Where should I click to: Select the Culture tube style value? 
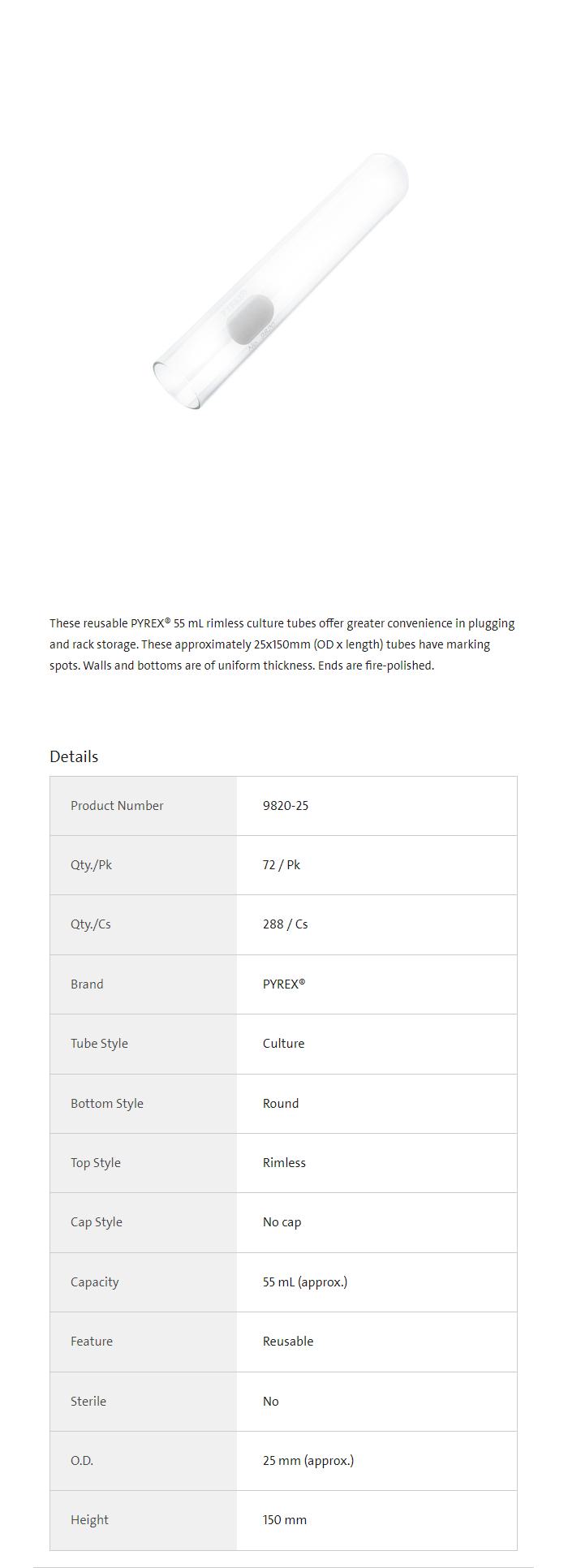click(284, 1044)
